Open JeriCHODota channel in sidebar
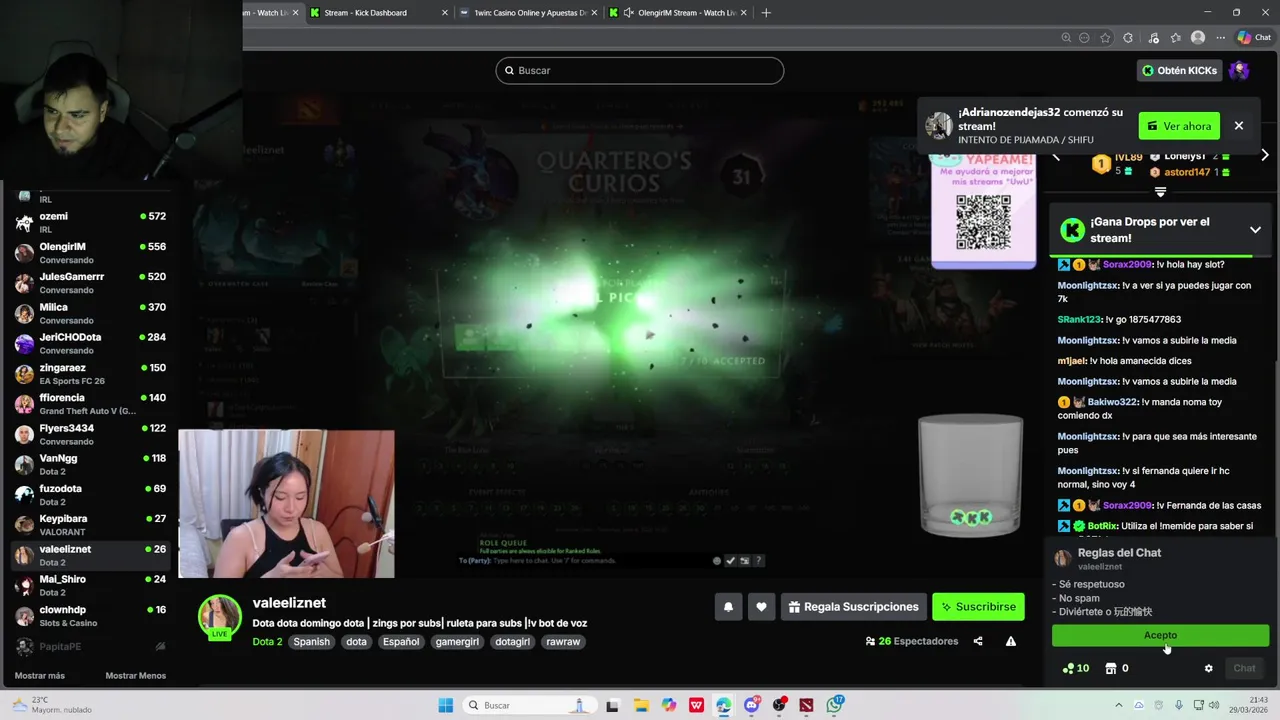The width and height of the screenshot is (1280, 720). click(90, 344)
